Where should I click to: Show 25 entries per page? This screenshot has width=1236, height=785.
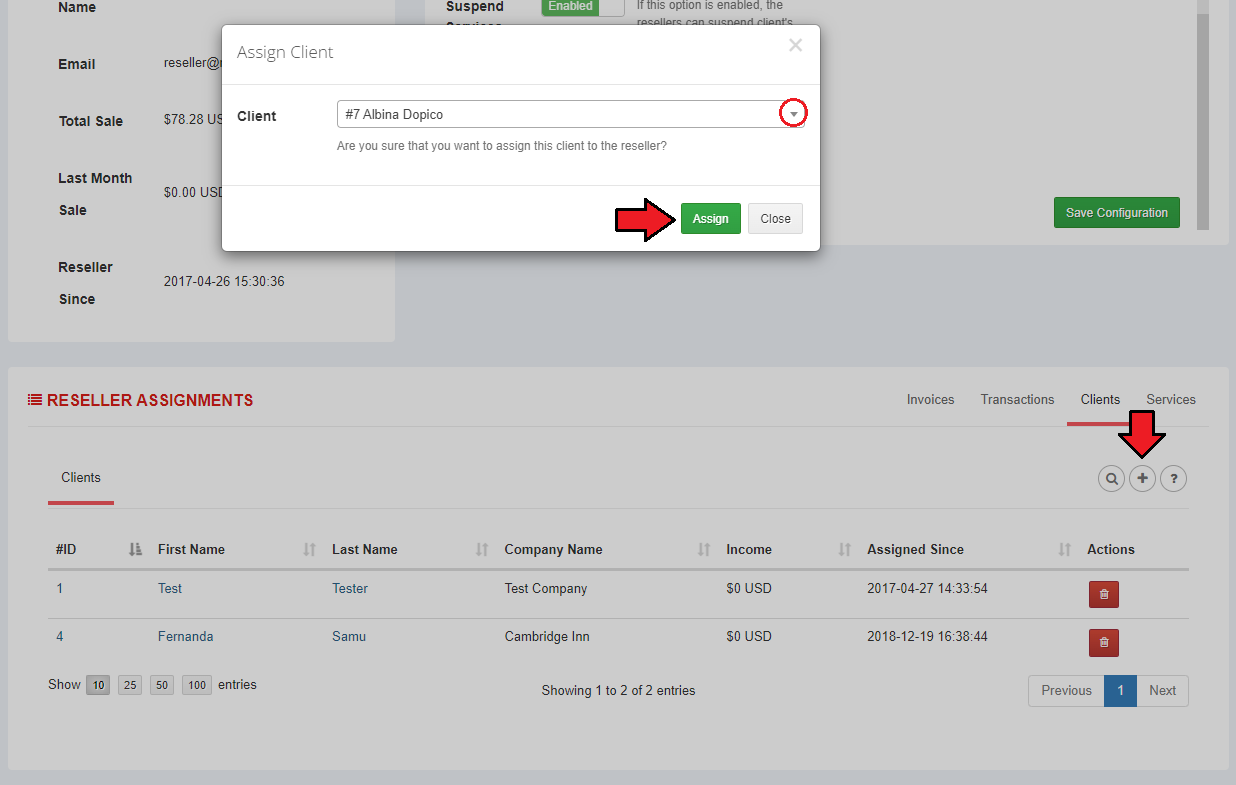[130, 685]
